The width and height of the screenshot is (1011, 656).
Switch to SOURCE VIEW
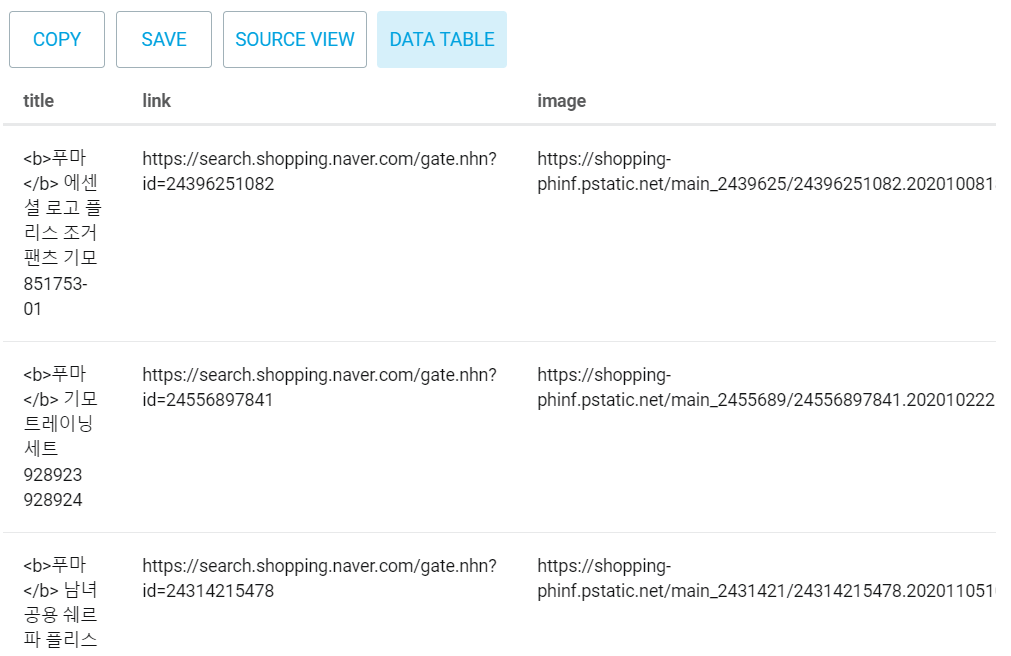295,39
